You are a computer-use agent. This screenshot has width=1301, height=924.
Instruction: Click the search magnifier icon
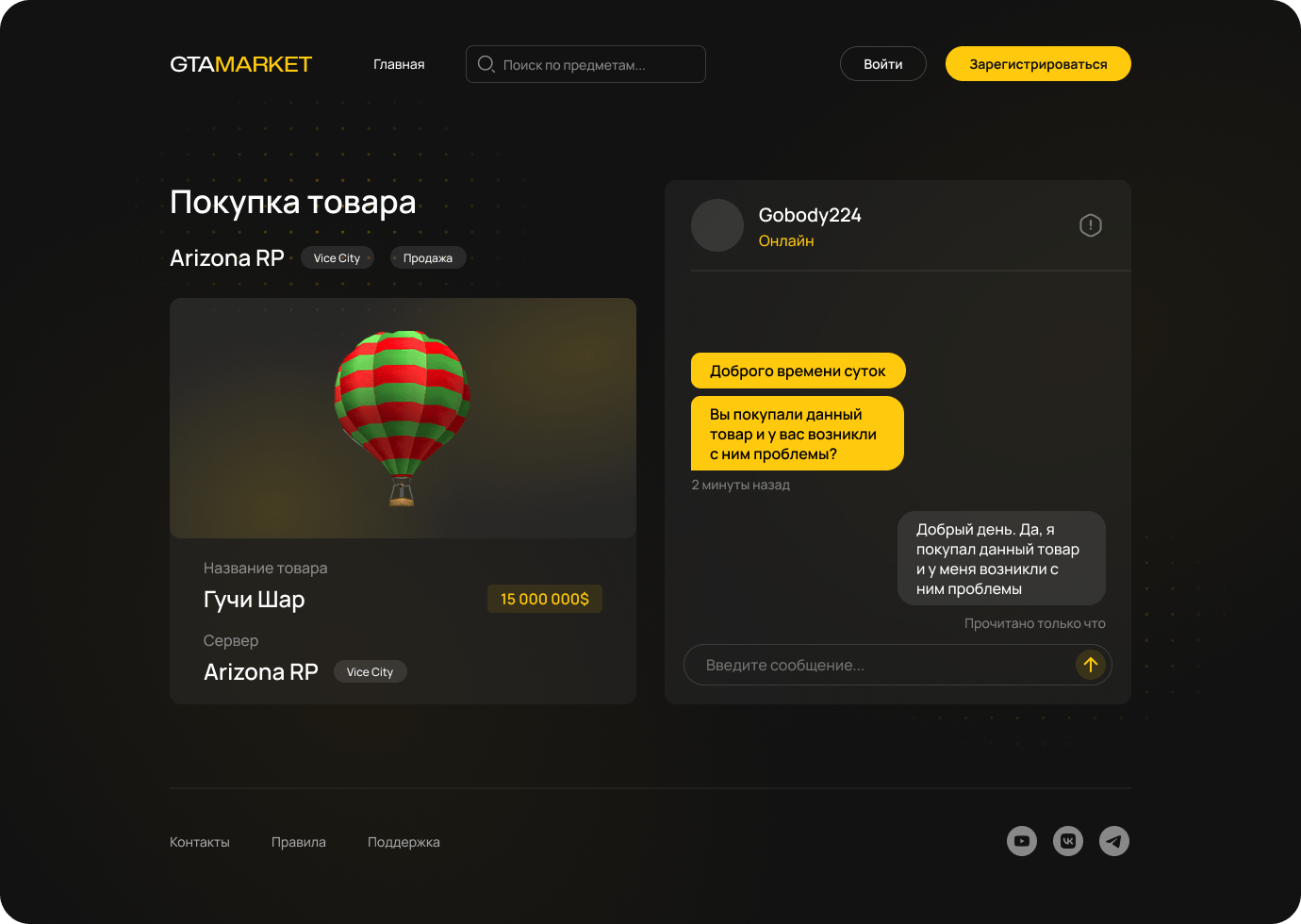(486, 64)
